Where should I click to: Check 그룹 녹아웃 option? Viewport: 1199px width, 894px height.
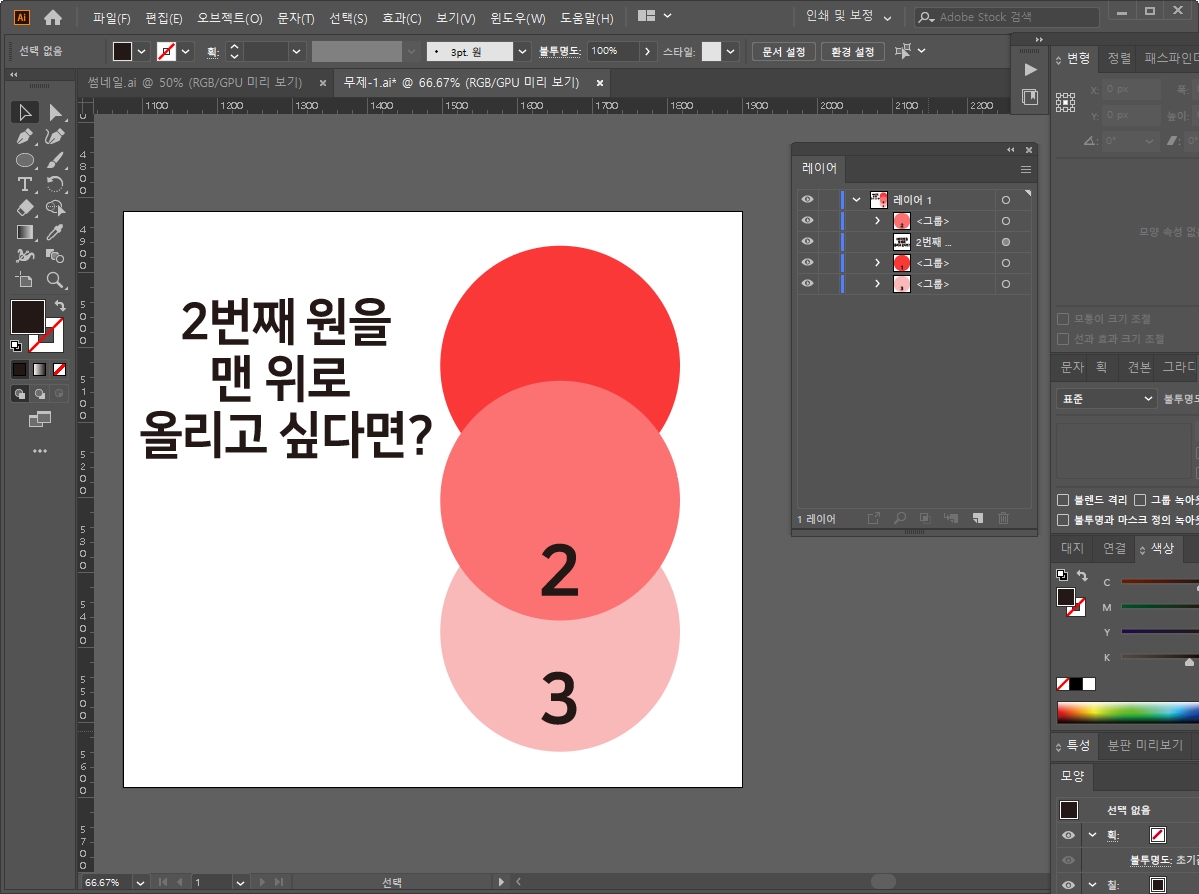click(1140, 500)
